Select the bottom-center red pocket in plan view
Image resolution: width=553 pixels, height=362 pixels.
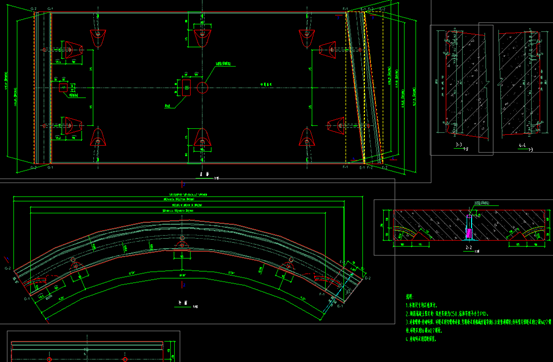[202, 138]
